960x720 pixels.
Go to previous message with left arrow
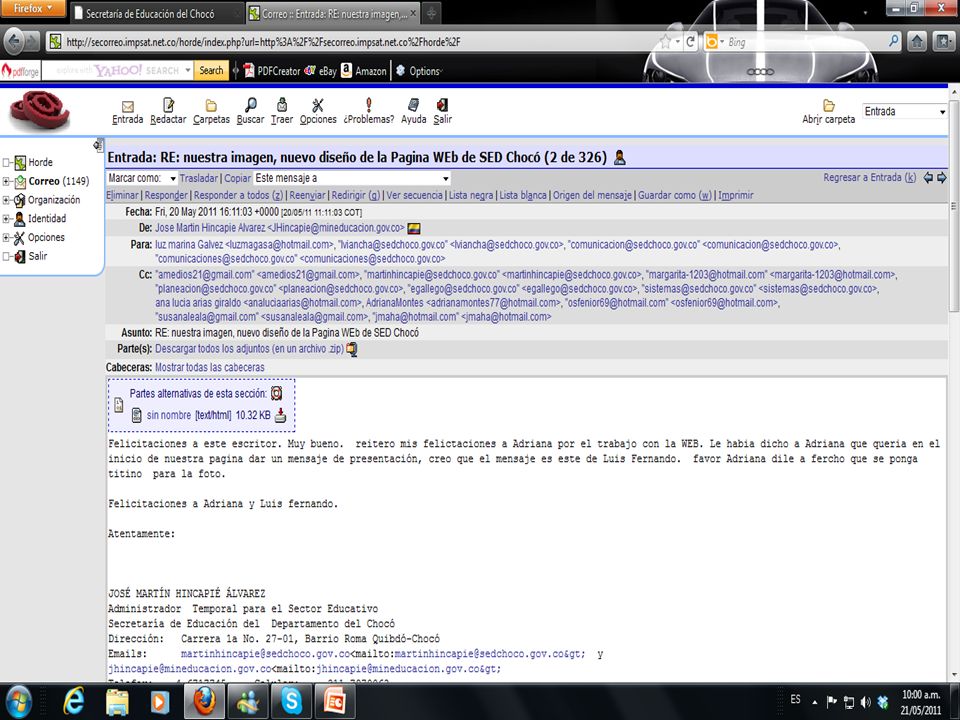pyautogui.click(x=928, y=178)
